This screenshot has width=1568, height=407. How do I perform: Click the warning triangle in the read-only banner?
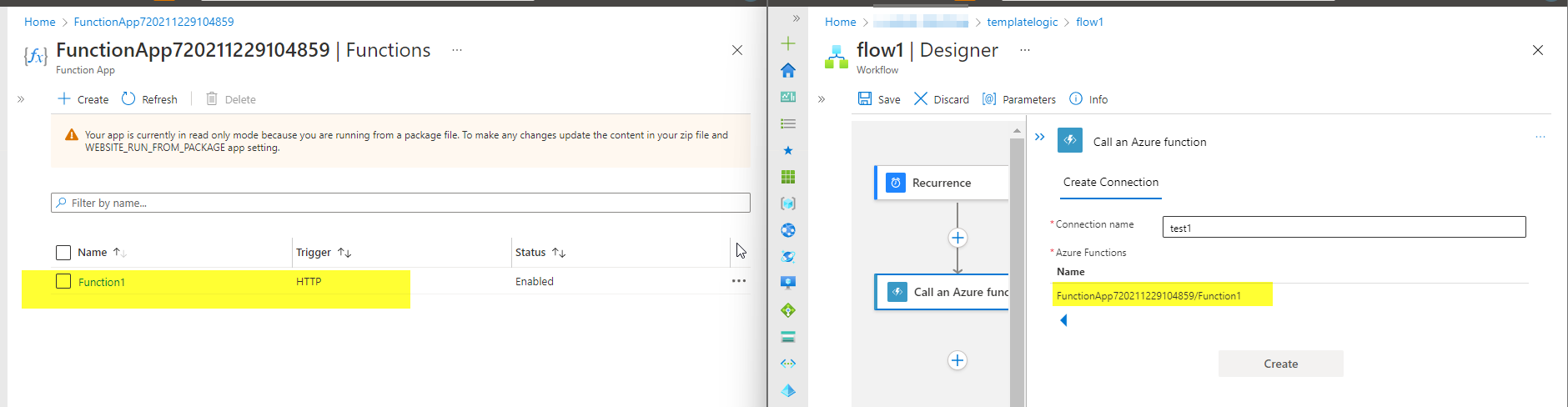(x=72, y=135)
